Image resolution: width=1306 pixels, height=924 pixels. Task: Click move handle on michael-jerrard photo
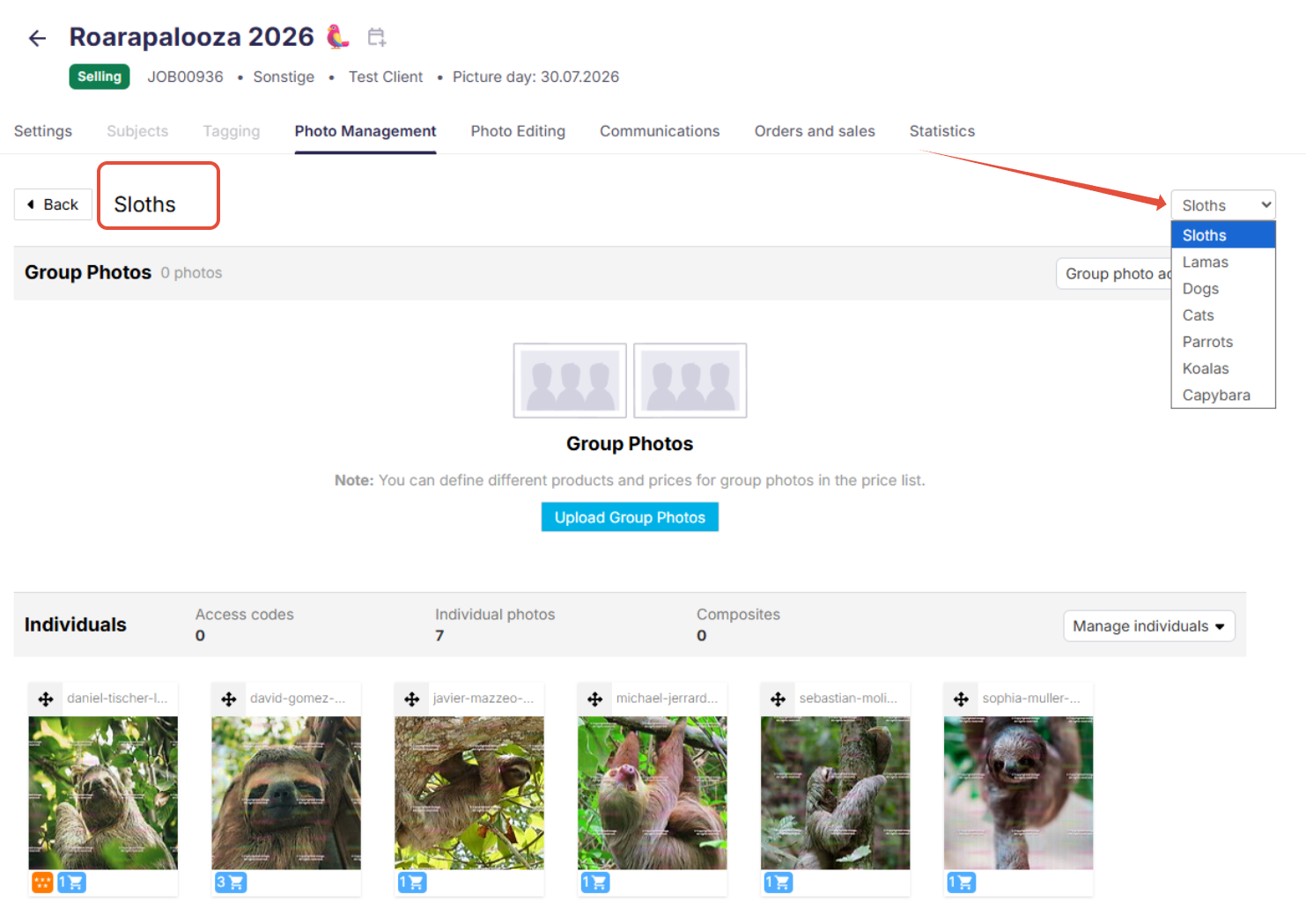tap(595, 699)
